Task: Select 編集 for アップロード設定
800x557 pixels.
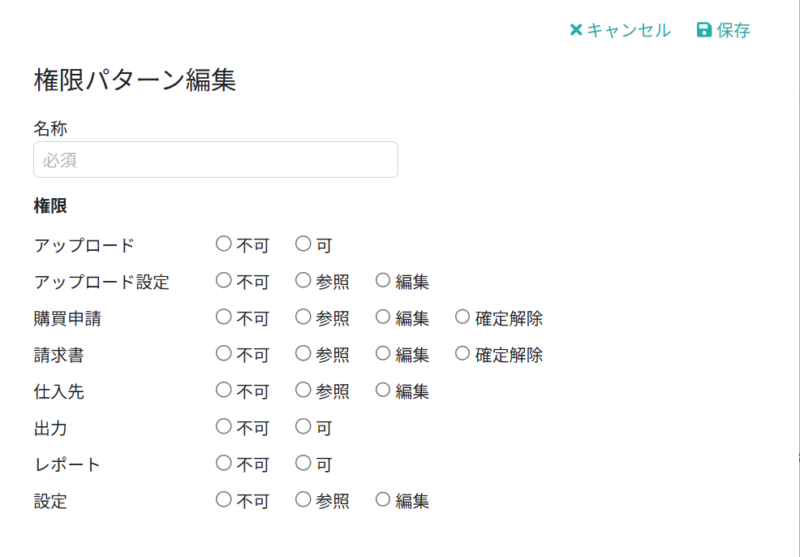Action: tap(383, 280)
